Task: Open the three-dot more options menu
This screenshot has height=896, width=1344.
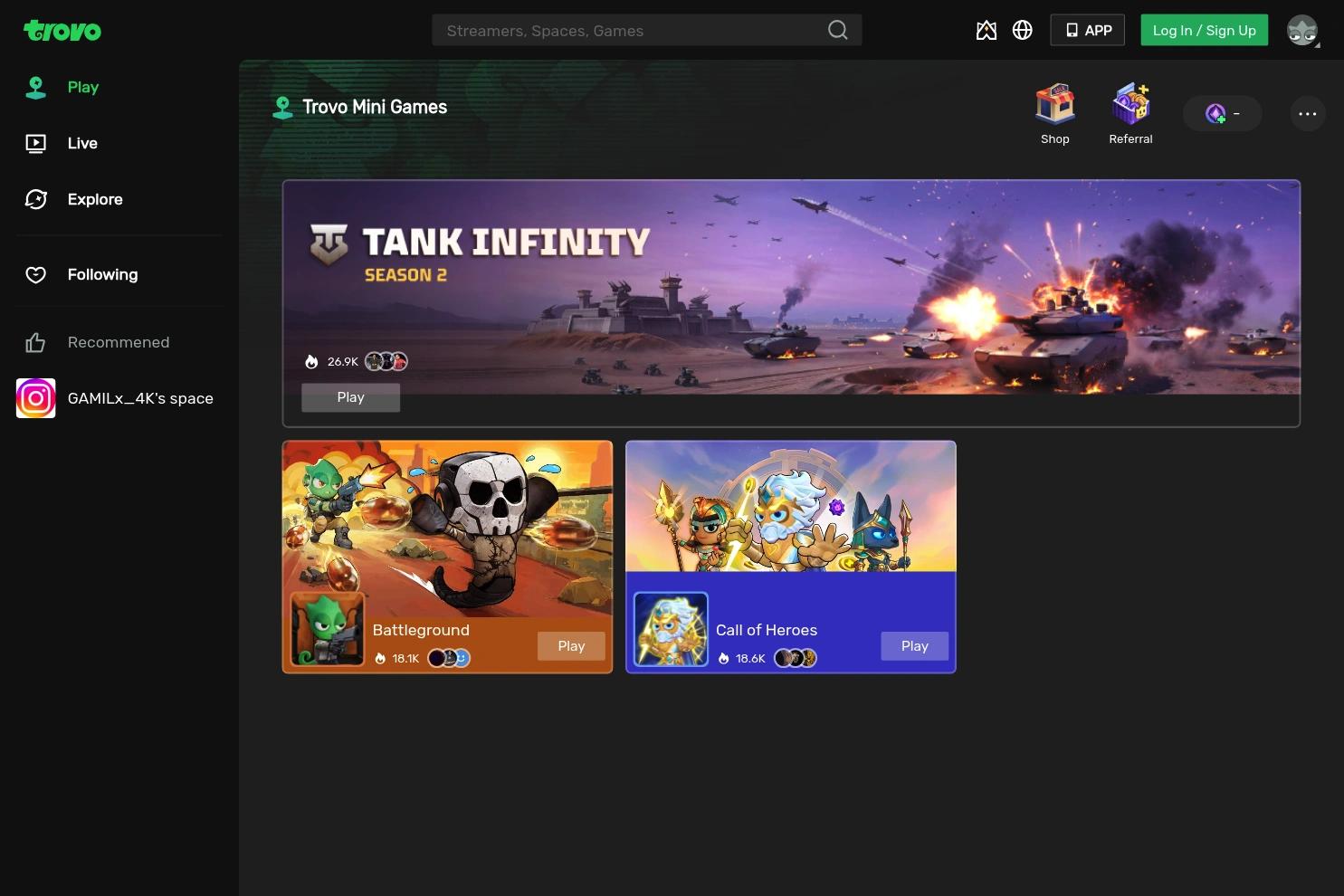Action: [1308, 114]
